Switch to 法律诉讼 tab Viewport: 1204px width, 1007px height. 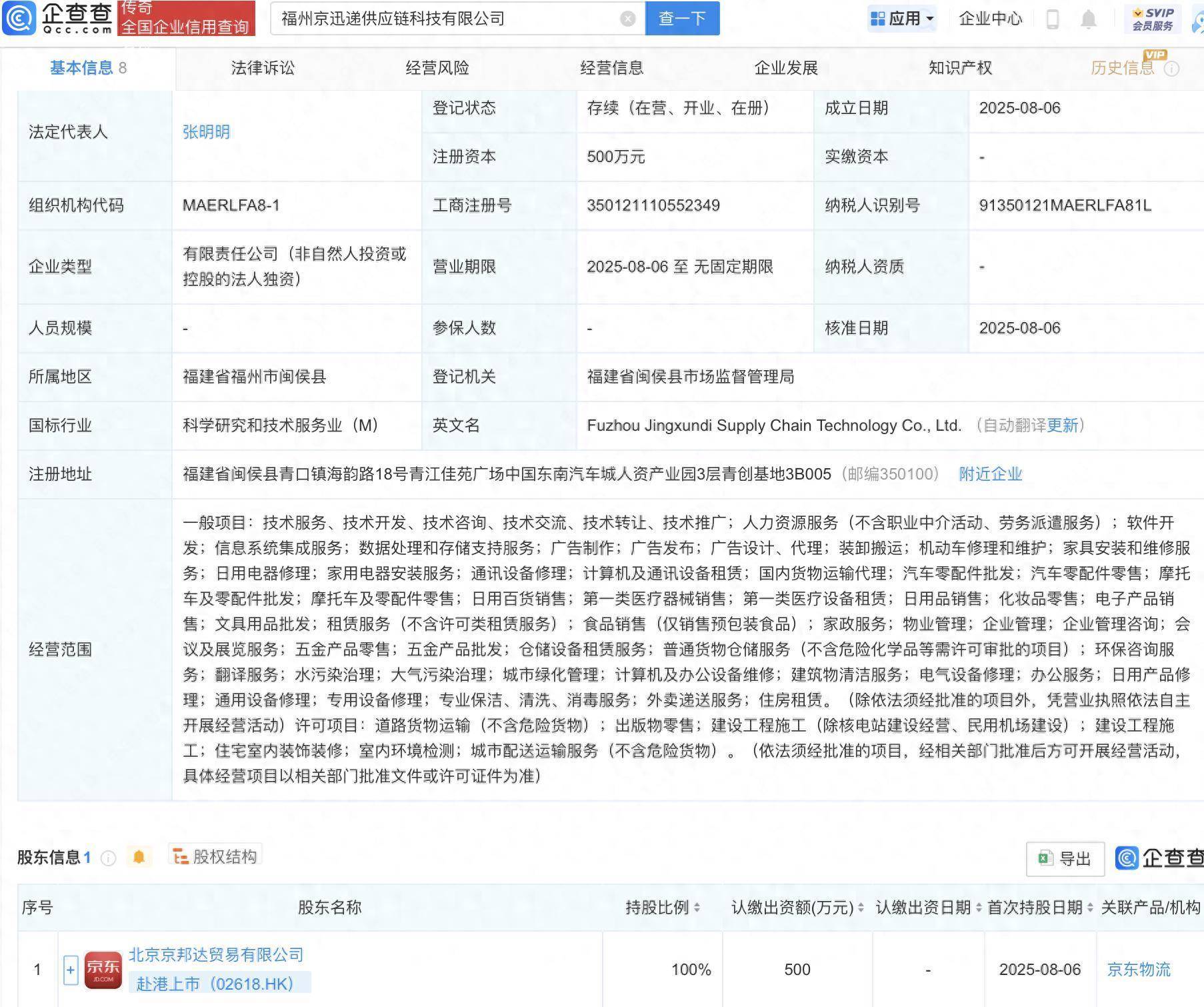coord(263,68)
